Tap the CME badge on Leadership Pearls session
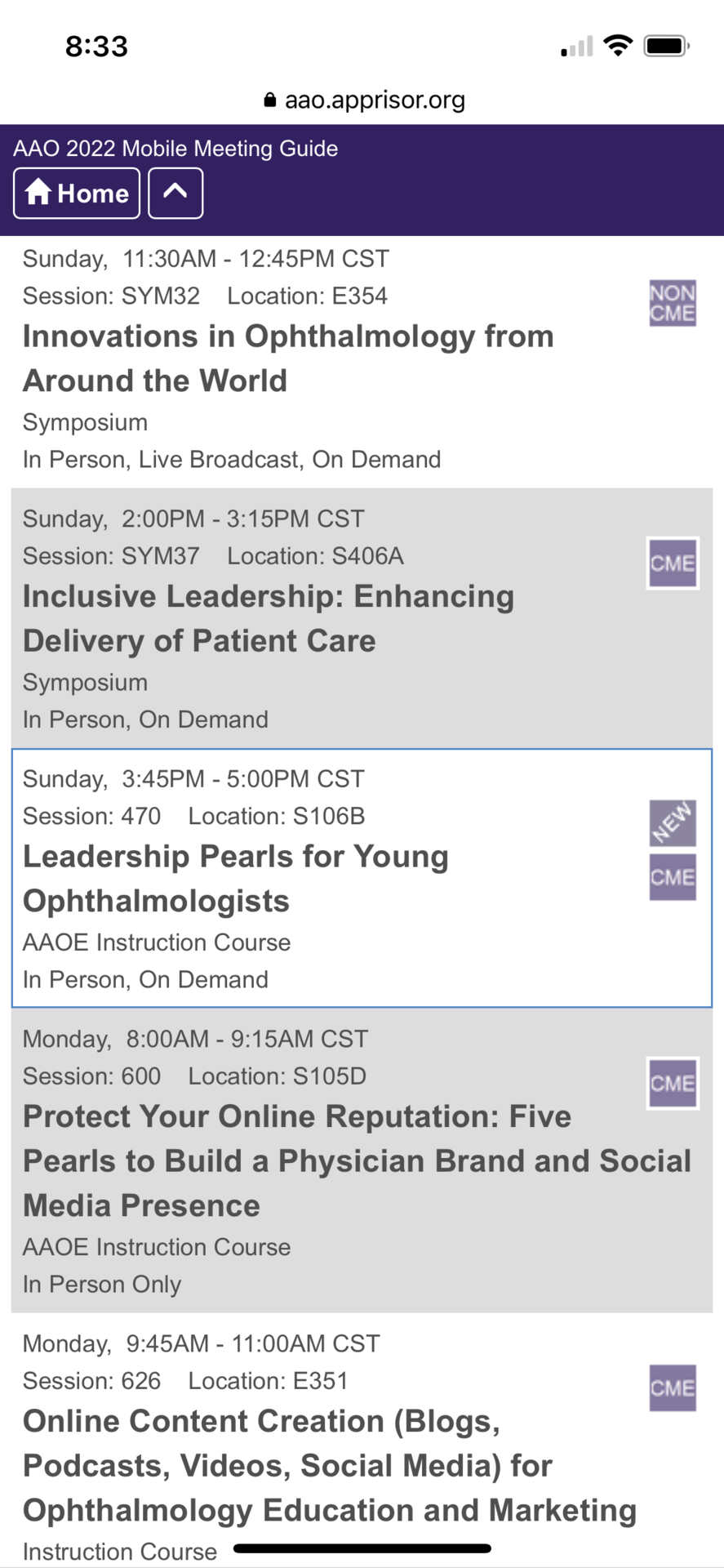The image size is (724, 1568). click(673, 877)
